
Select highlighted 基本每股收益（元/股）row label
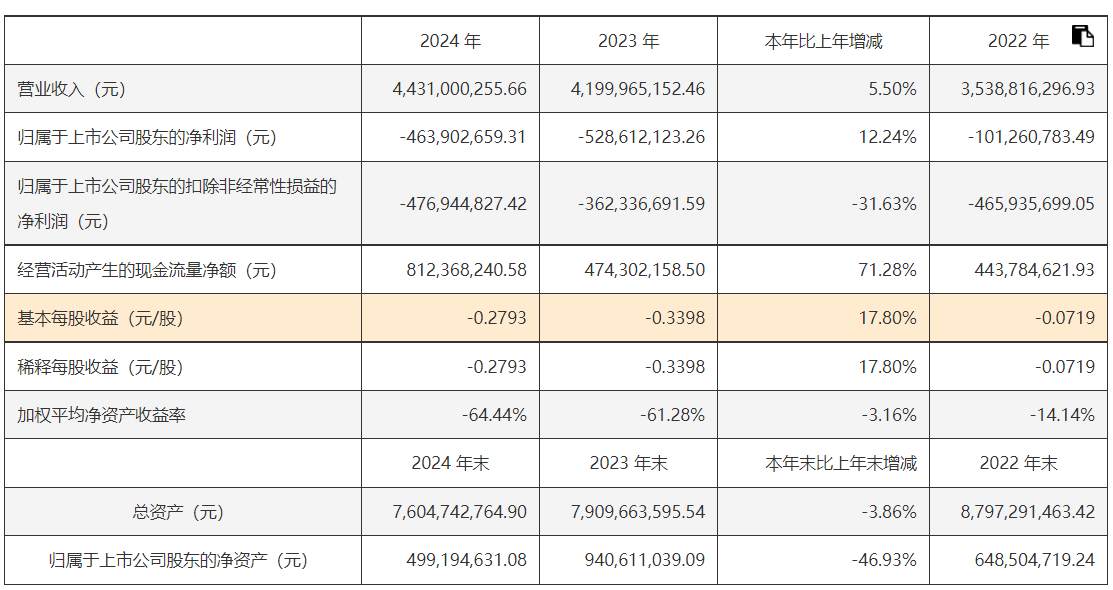pos(101,318)
